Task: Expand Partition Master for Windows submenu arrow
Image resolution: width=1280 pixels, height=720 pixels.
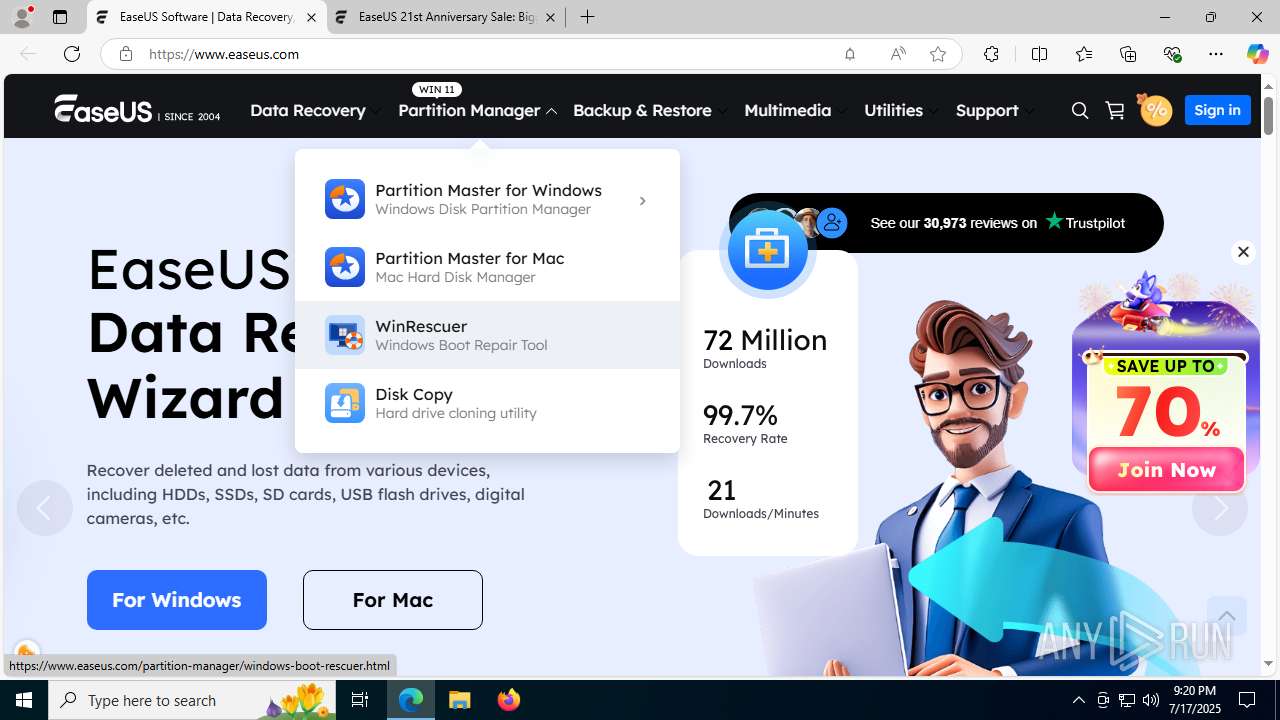Action: [642, 201]
